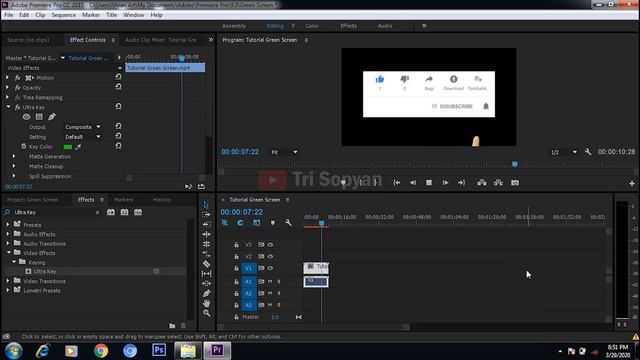This screenshot has width=640, height=360.
Task: Open the Fit zoom level dropdown
Action: pos(284,152)
